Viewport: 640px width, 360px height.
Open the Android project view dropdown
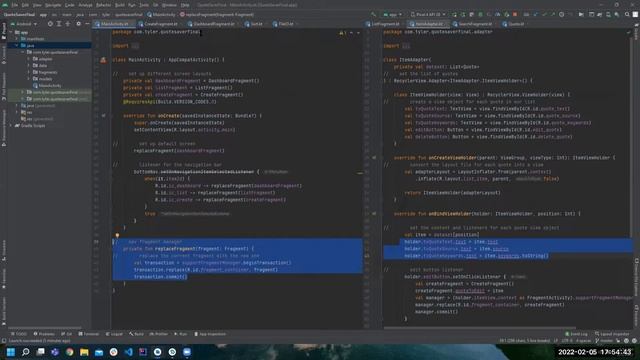coord(24,24)
